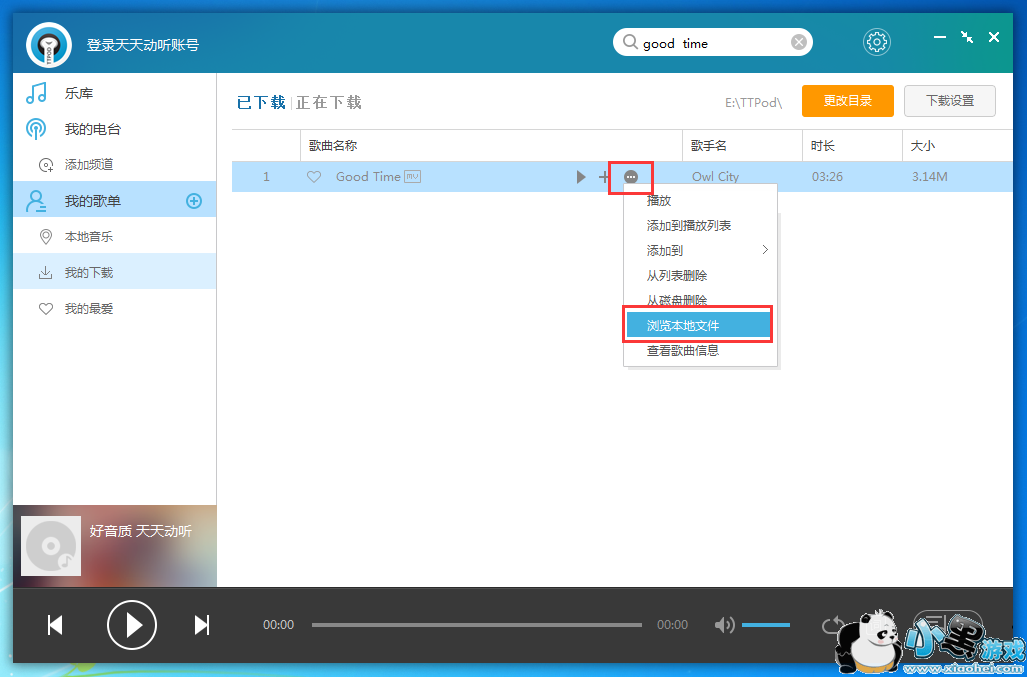The height and width of the screenshot is (677, 1027).
Task: Switch to mini mode window icon
Action: (x=967, y=37)
